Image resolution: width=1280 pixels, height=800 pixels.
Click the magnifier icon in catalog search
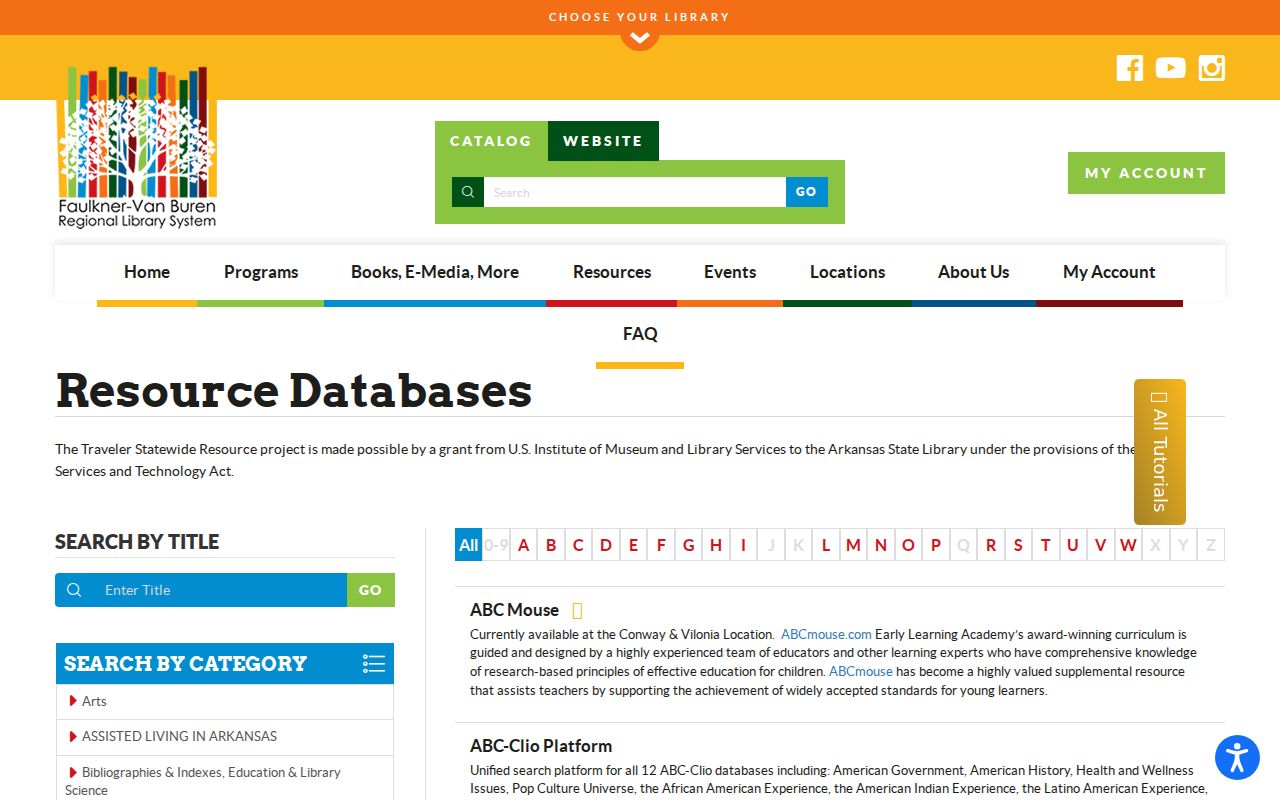[x=468, y=192]
